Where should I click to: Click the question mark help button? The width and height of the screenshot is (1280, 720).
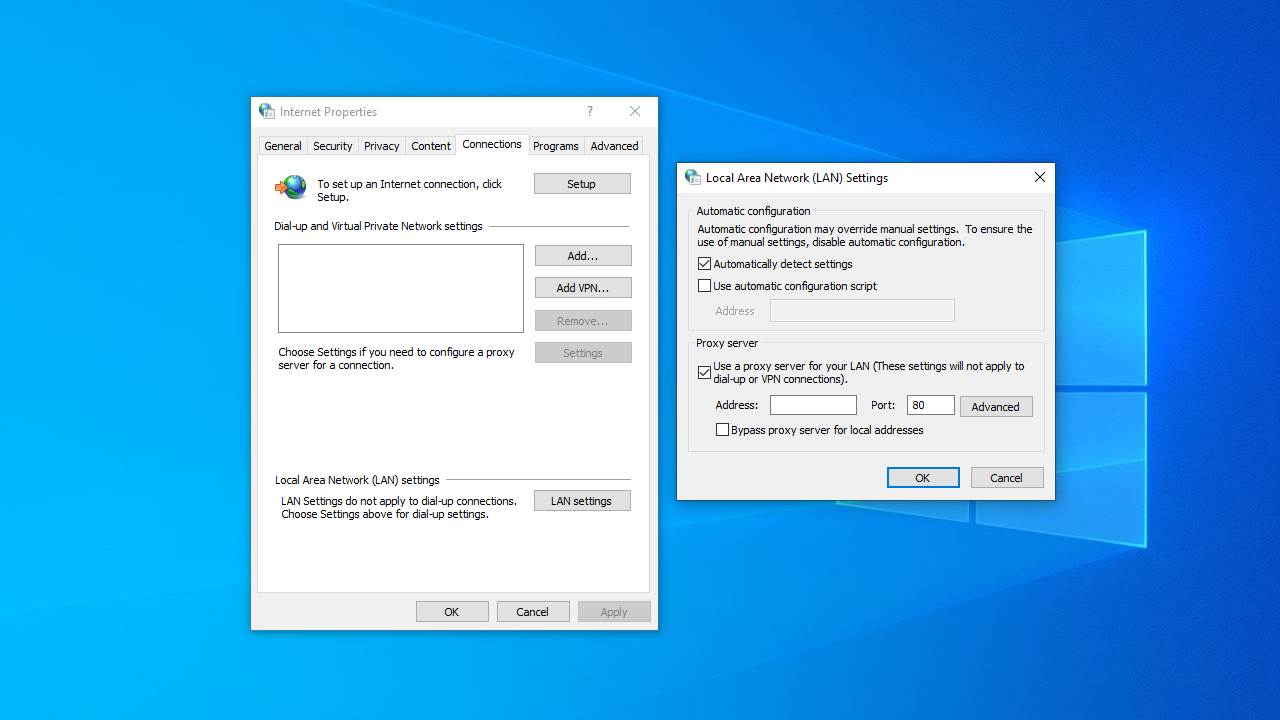coord(589,111)
